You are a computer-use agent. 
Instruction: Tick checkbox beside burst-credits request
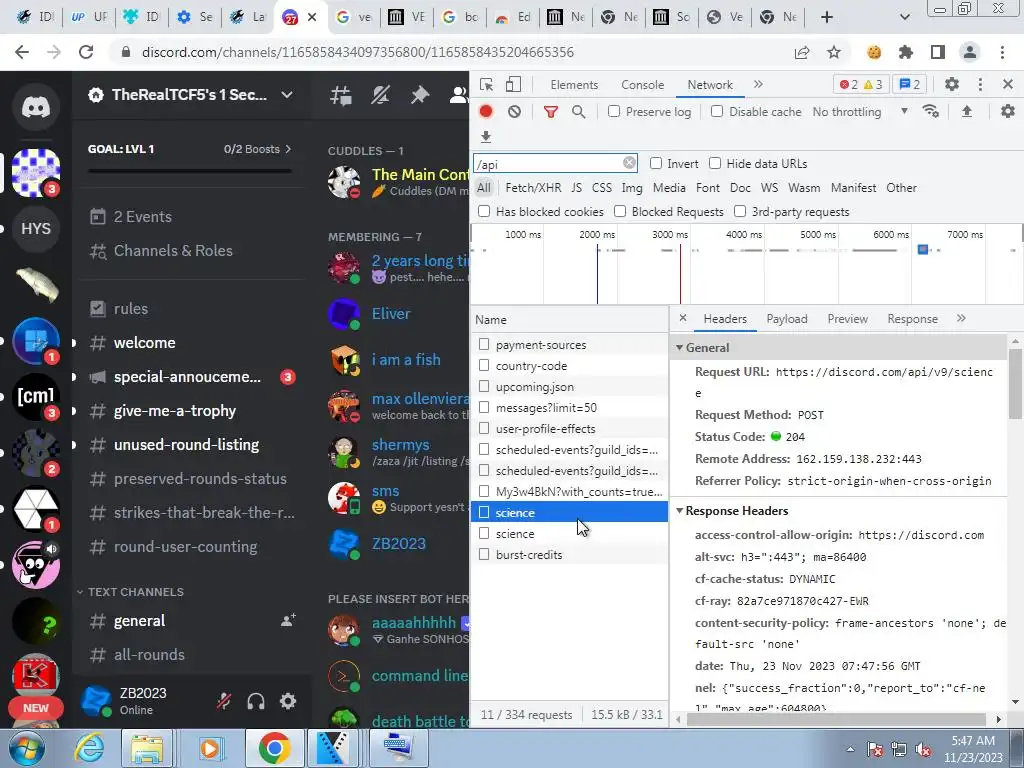484,554
